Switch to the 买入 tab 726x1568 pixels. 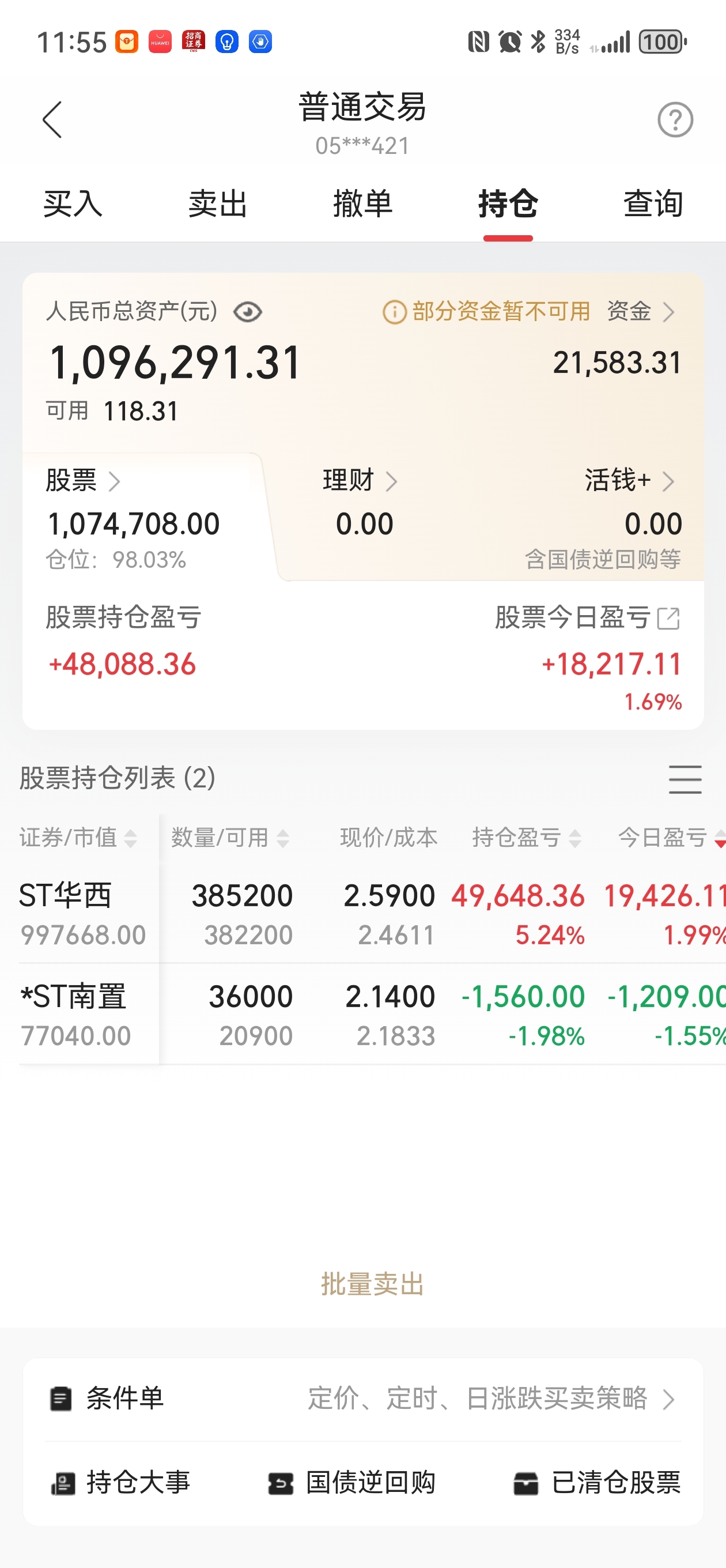click(73, 203)
